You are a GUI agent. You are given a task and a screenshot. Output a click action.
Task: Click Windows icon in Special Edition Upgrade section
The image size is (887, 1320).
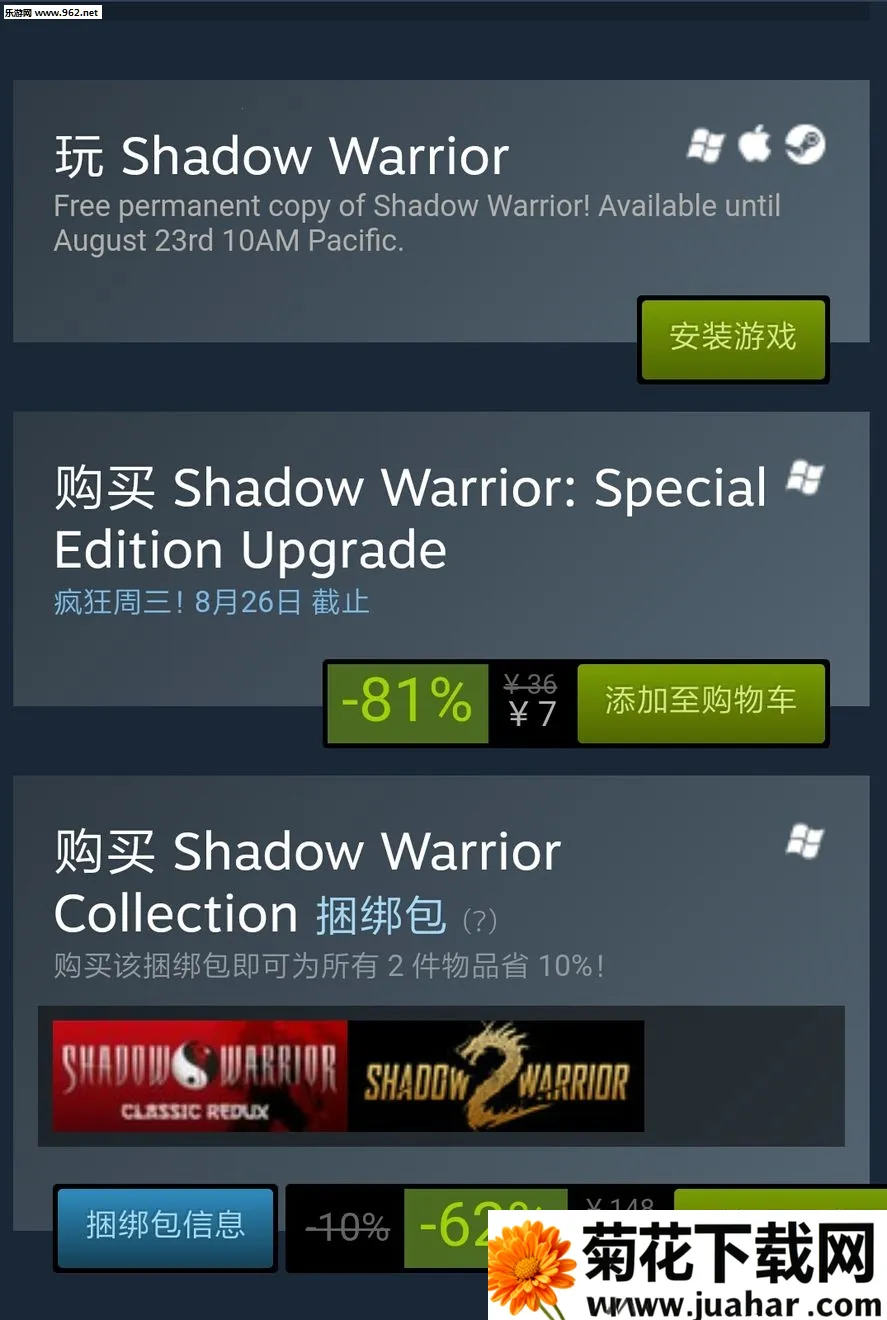tap(805, 478)
